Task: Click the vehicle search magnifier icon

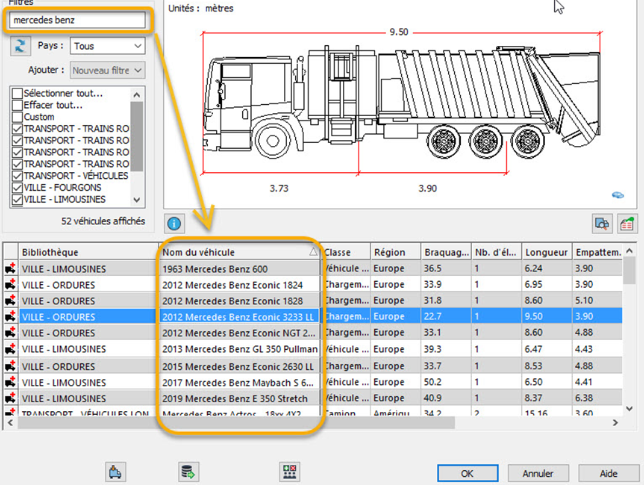Action: [x=602, y=224]
